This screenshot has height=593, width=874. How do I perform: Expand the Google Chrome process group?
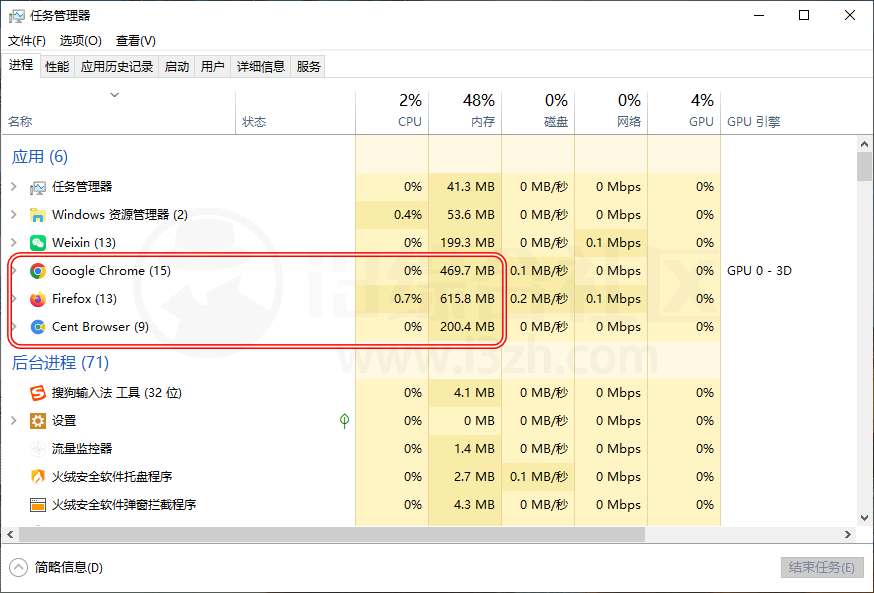[x=13, y=271]
